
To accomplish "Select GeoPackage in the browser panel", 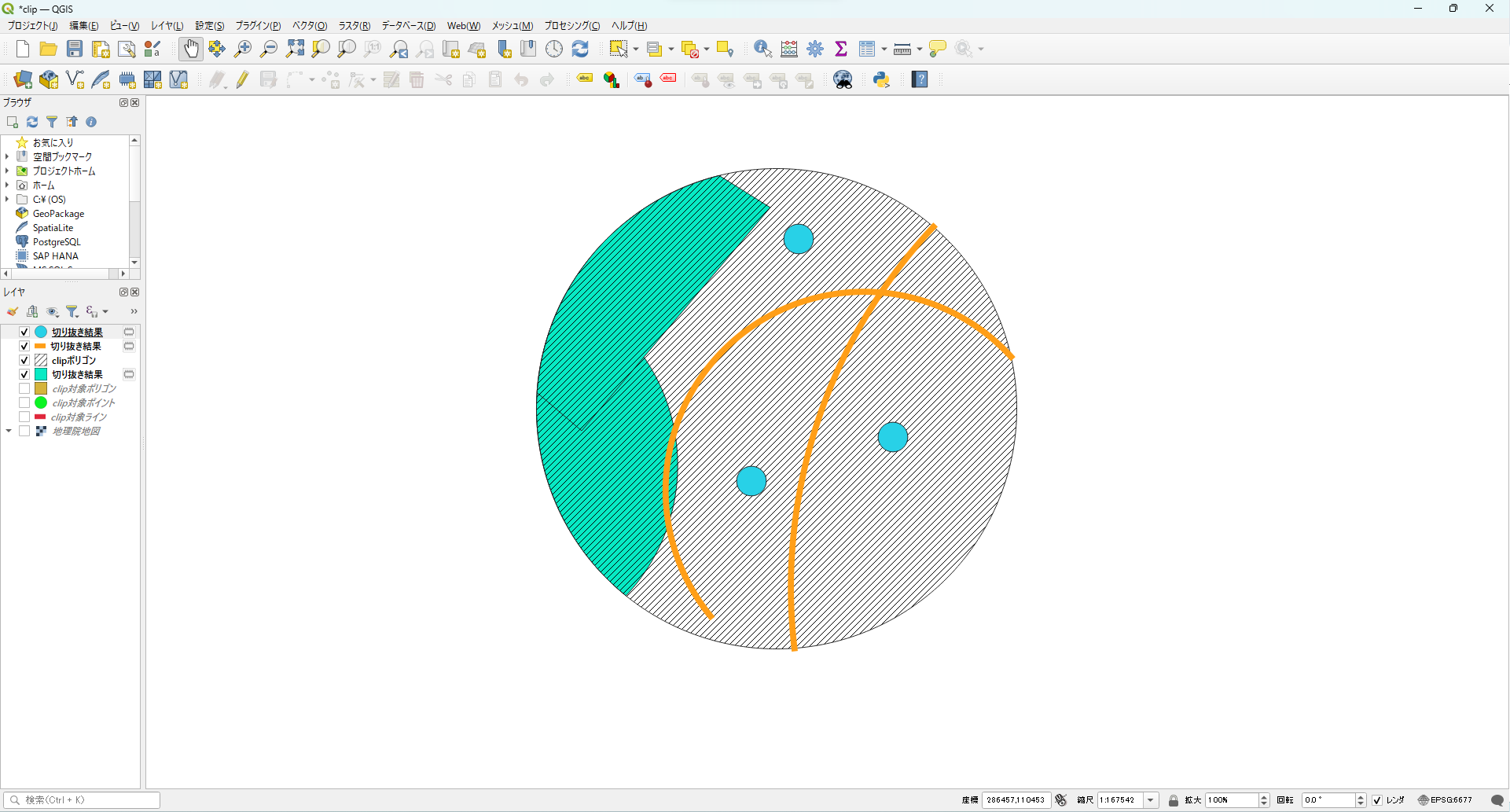I will tap(58, 214).
